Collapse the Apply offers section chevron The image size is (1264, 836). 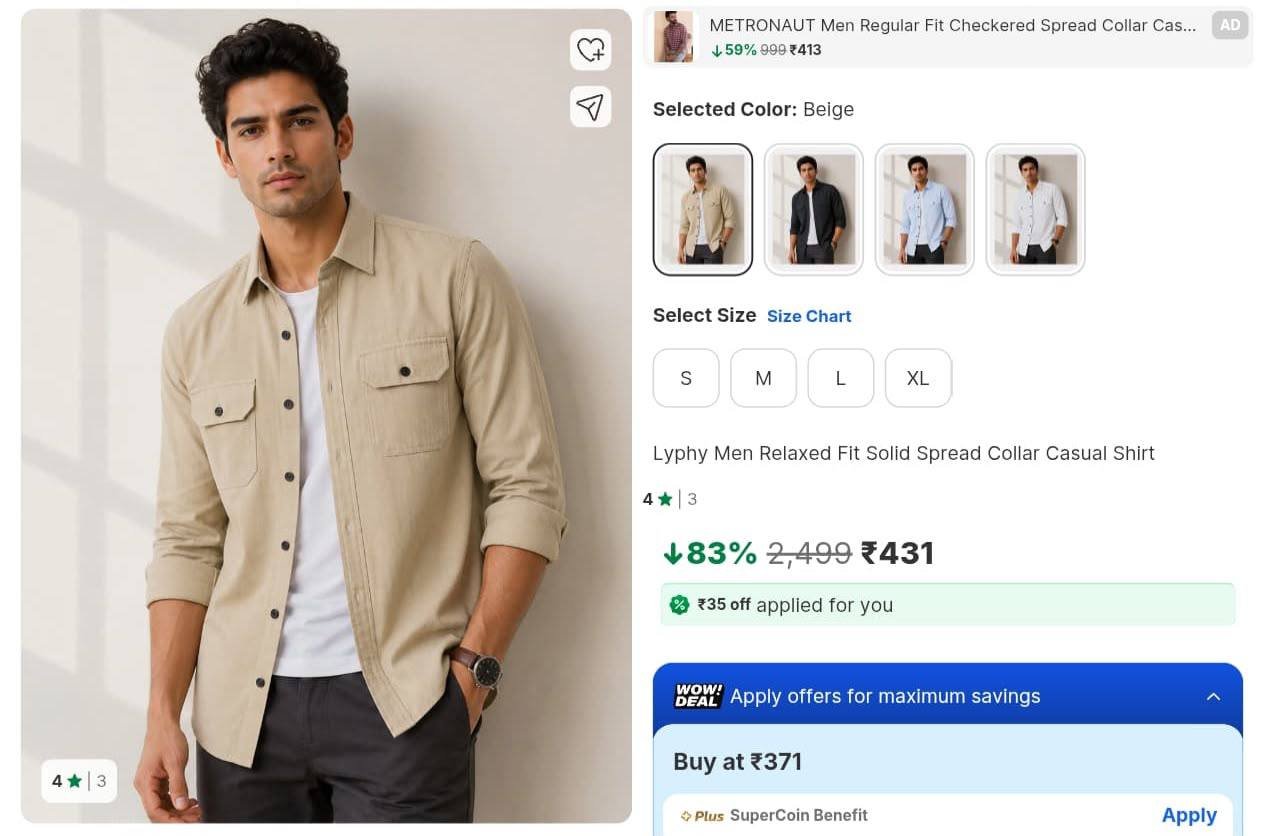click(x=1213, y=697)
